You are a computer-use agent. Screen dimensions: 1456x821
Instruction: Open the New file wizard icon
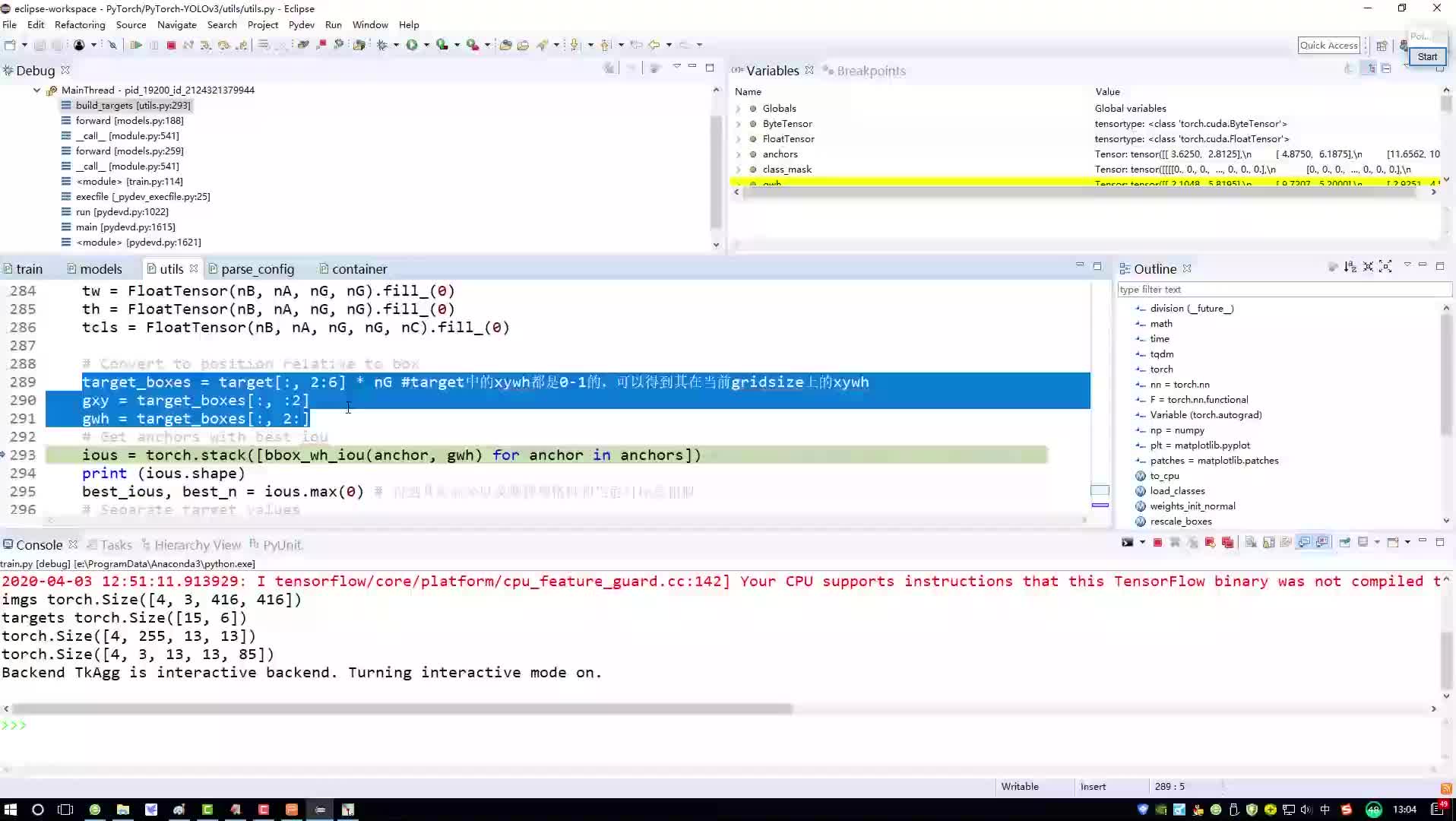click(10, 45)
